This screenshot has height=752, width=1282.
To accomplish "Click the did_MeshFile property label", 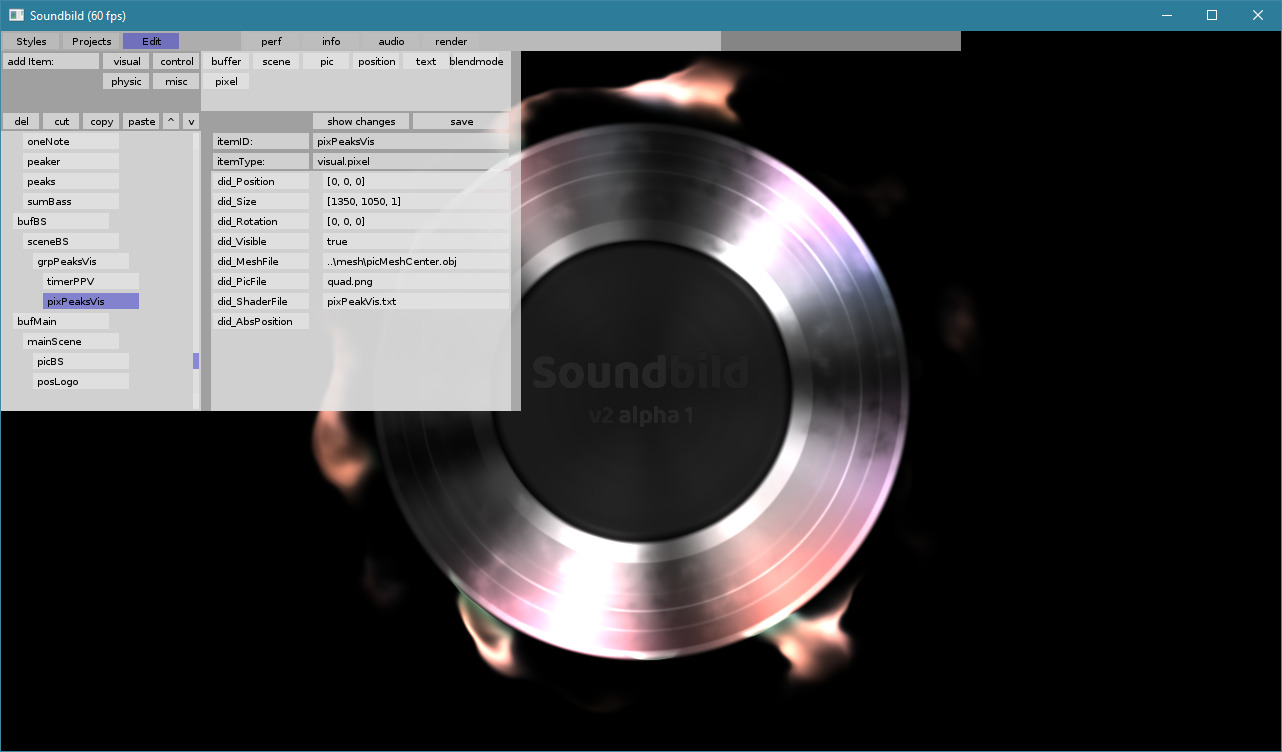I will click(x=261, y=261).
